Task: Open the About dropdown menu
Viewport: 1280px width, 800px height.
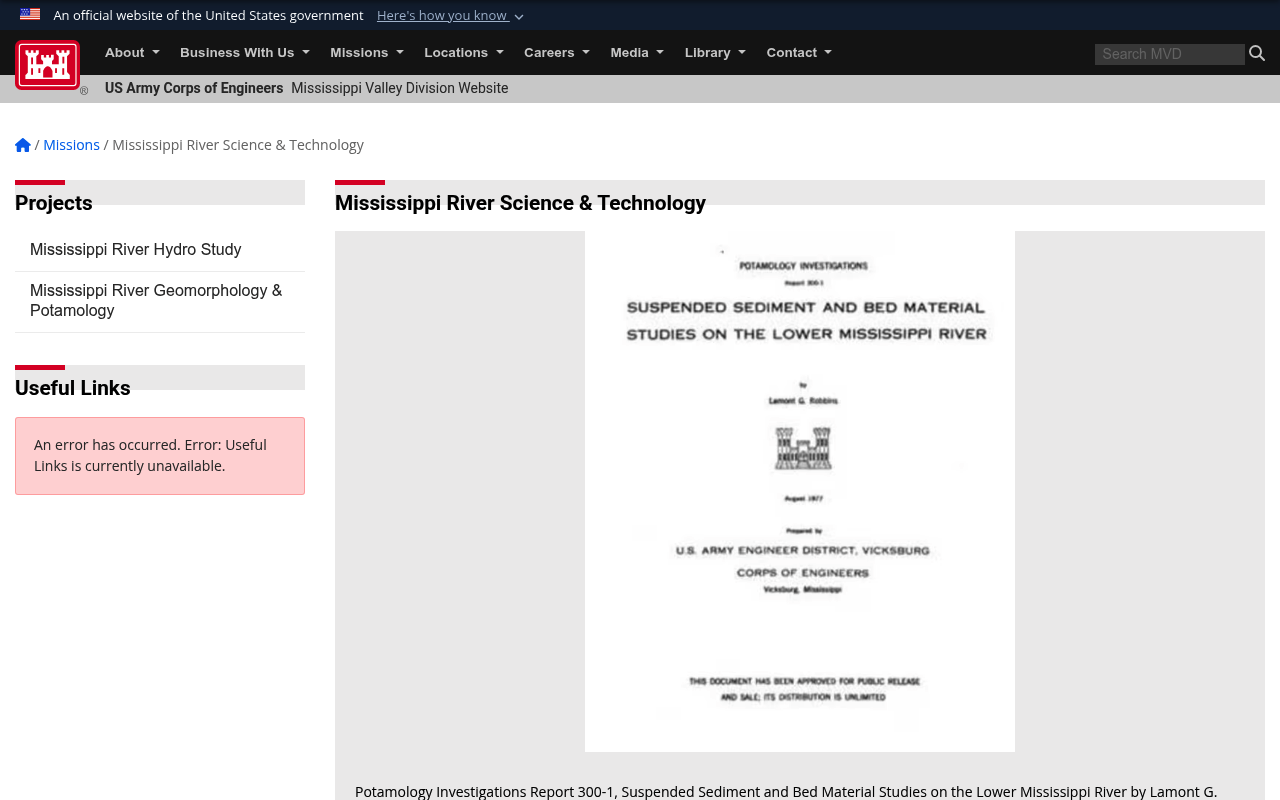Action: click(132, 52)
